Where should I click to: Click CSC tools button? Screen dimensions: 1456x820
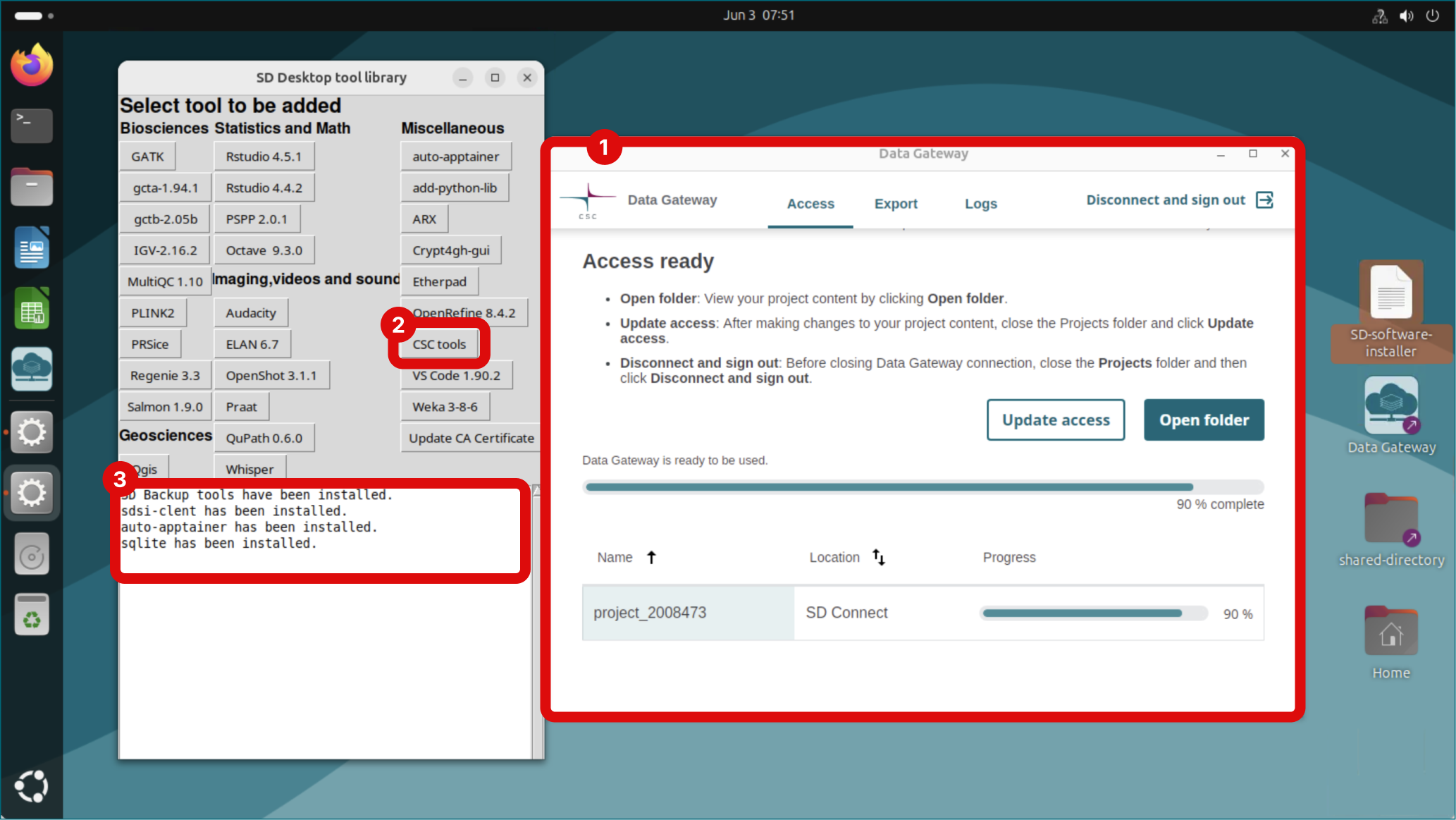(x=439, y=344)
